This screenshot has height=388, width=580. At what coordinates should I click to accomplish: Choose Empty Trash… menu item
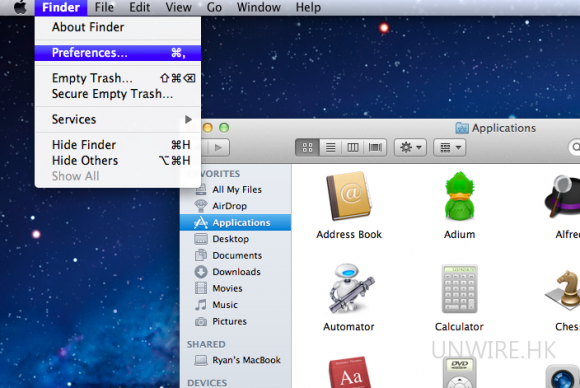118,78
